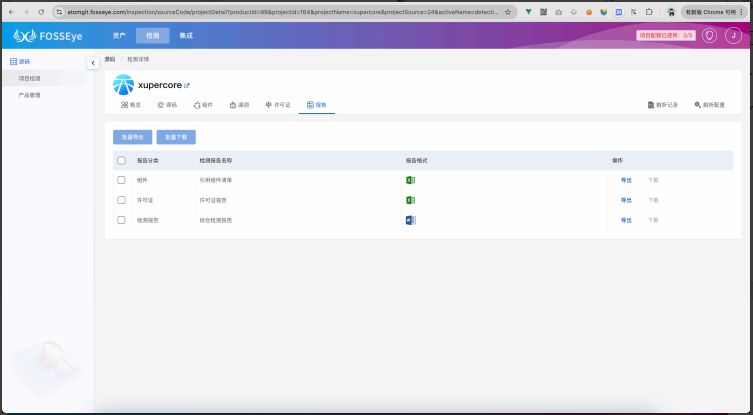Click the 批量导出 button
Viewport: 753px width, 415px height.
pos(133,137)
